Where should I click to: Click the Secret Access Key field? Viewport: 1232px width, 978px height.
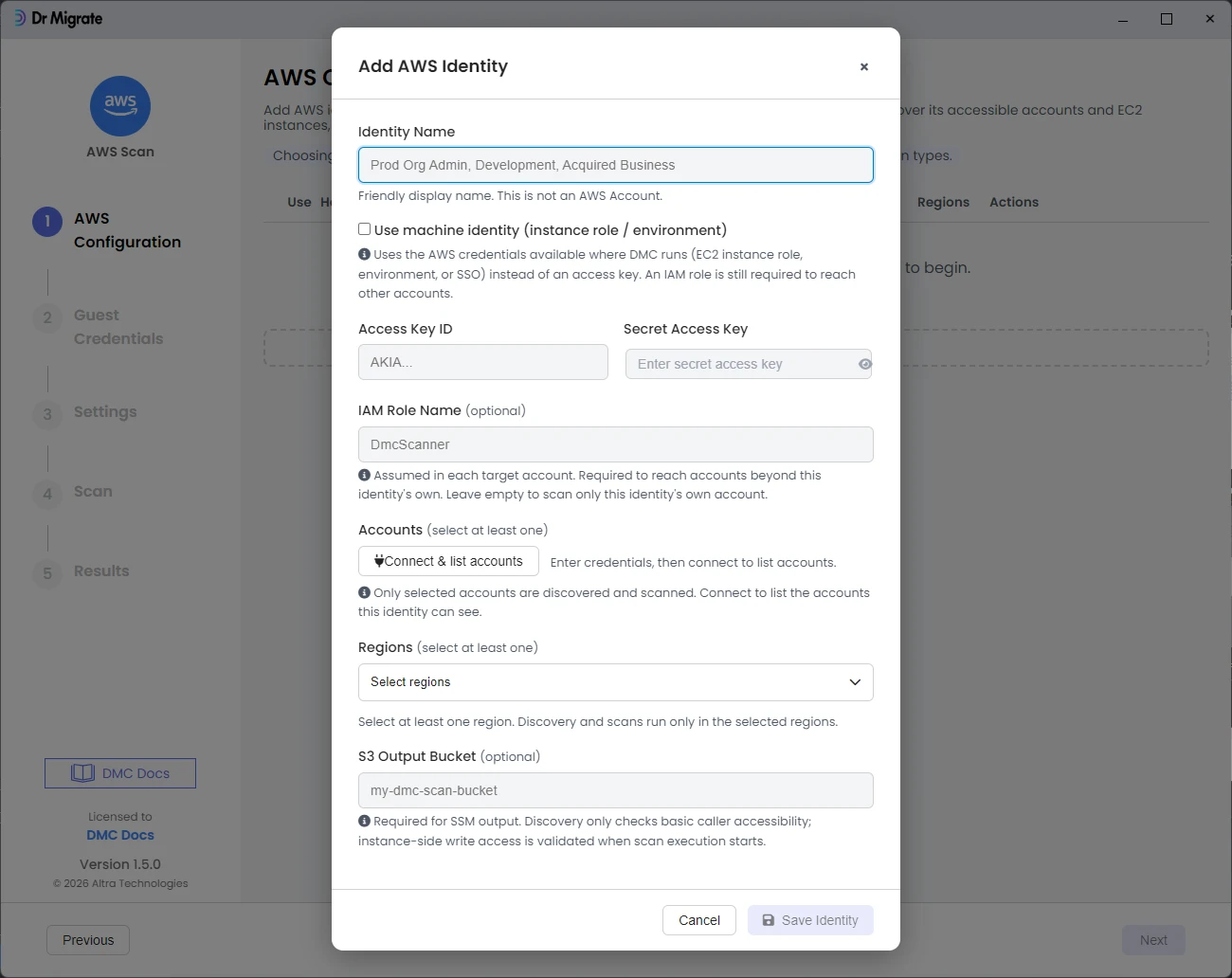[749, 364]
